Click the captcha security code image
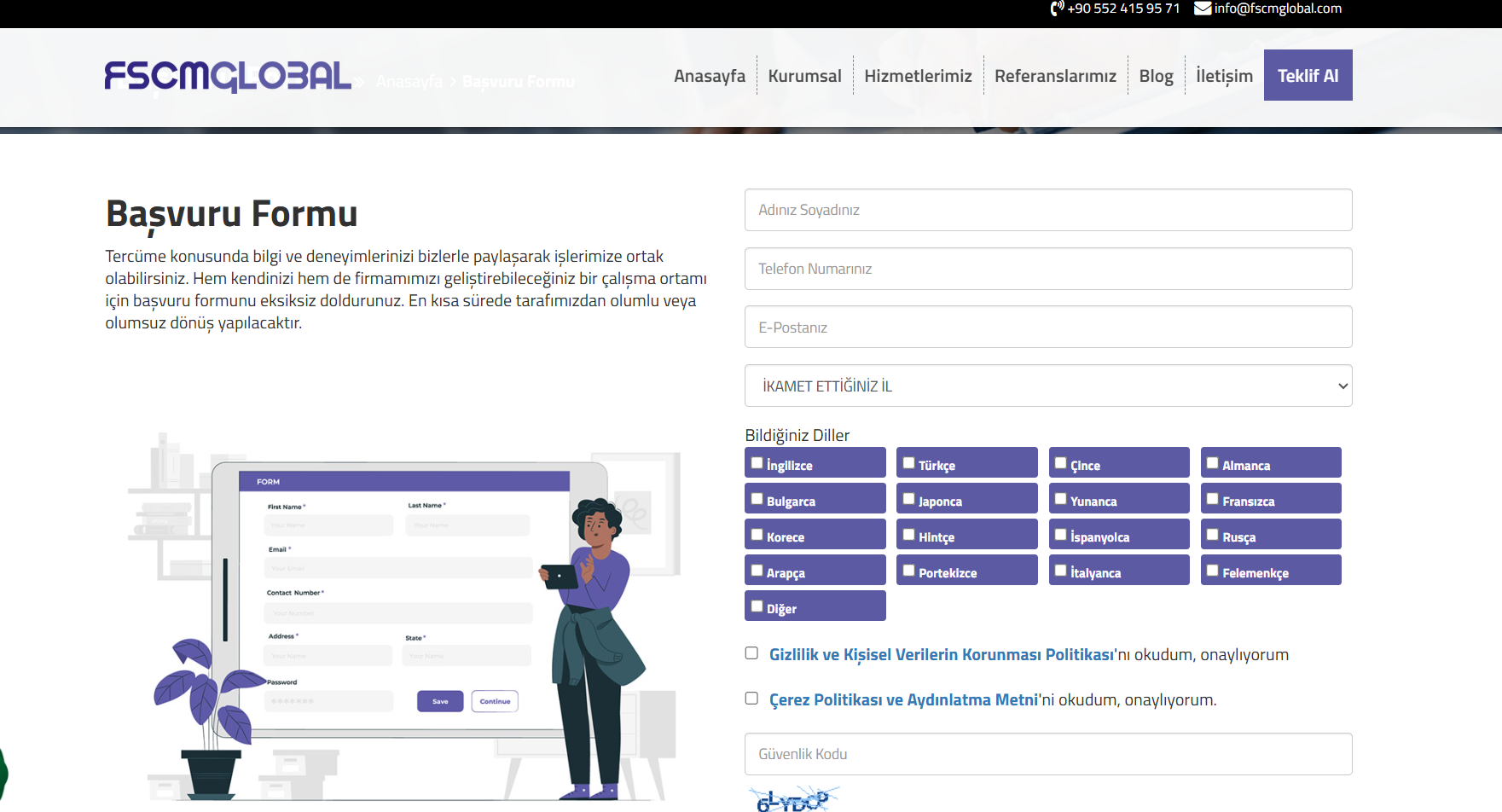1502x812 pixels. click(x=793, y=799)
